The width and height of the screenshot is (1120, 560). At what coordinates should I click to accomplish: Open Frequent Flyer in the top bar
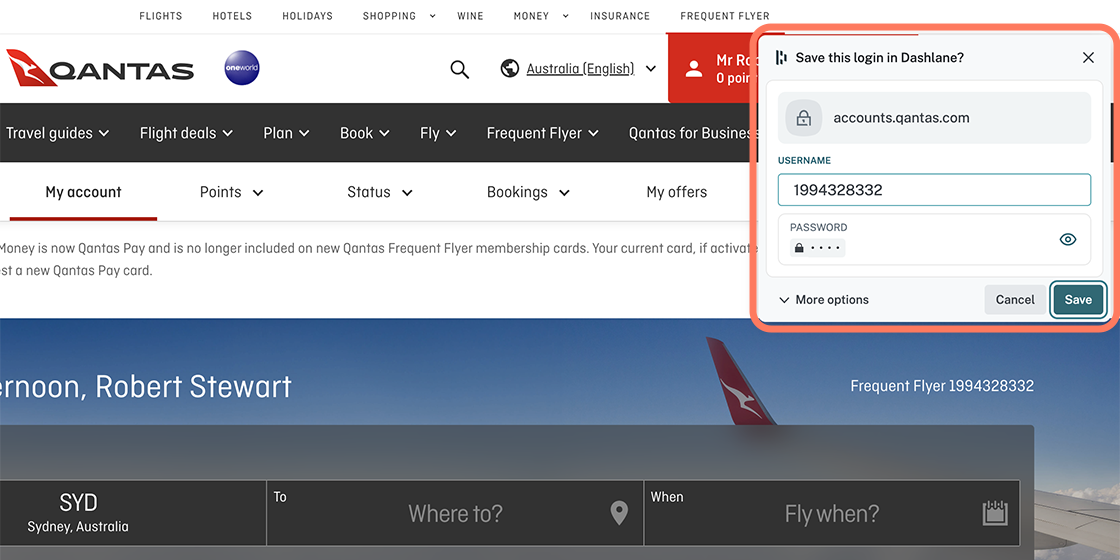pyautogui.click(x=725, y=16)
